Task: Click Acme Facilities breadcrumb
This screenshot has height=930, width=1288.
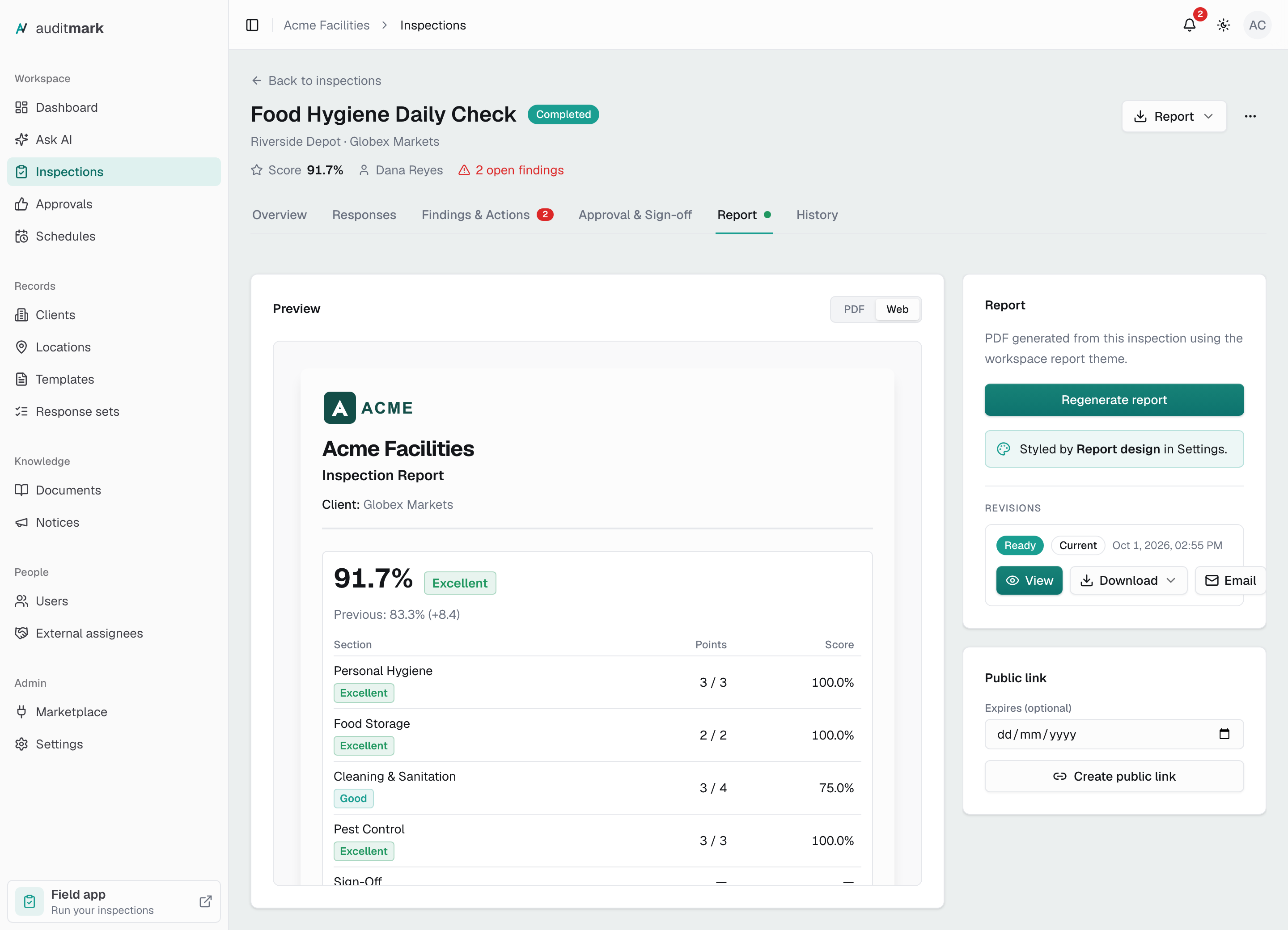Action: coord(326,25)
